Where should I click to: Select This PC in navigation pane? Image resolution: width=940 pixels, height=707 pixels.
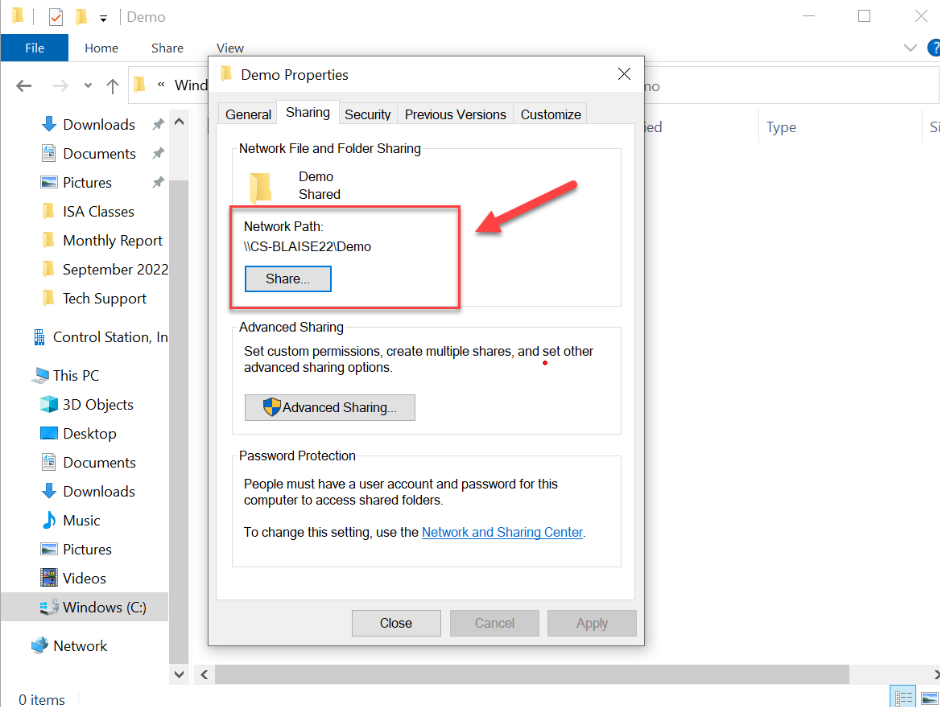[x=76, y=375]
